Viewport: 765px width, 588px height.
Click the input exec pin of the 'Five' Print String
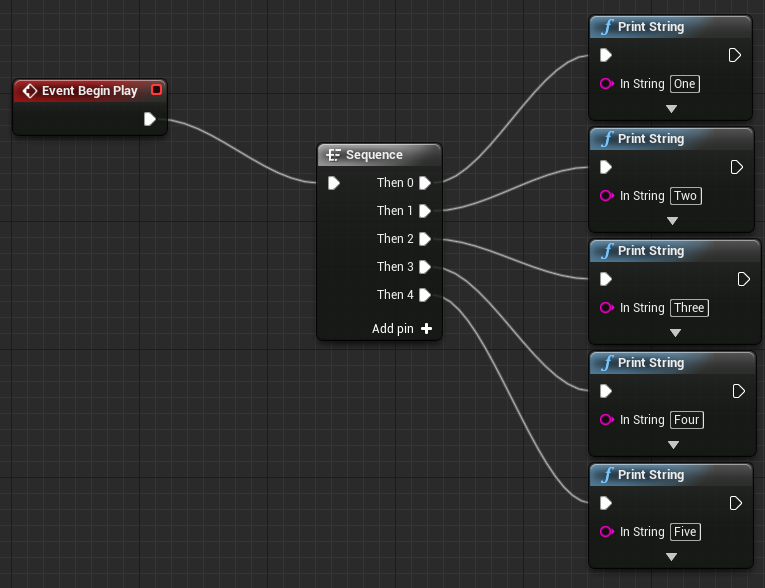(606, 503)
